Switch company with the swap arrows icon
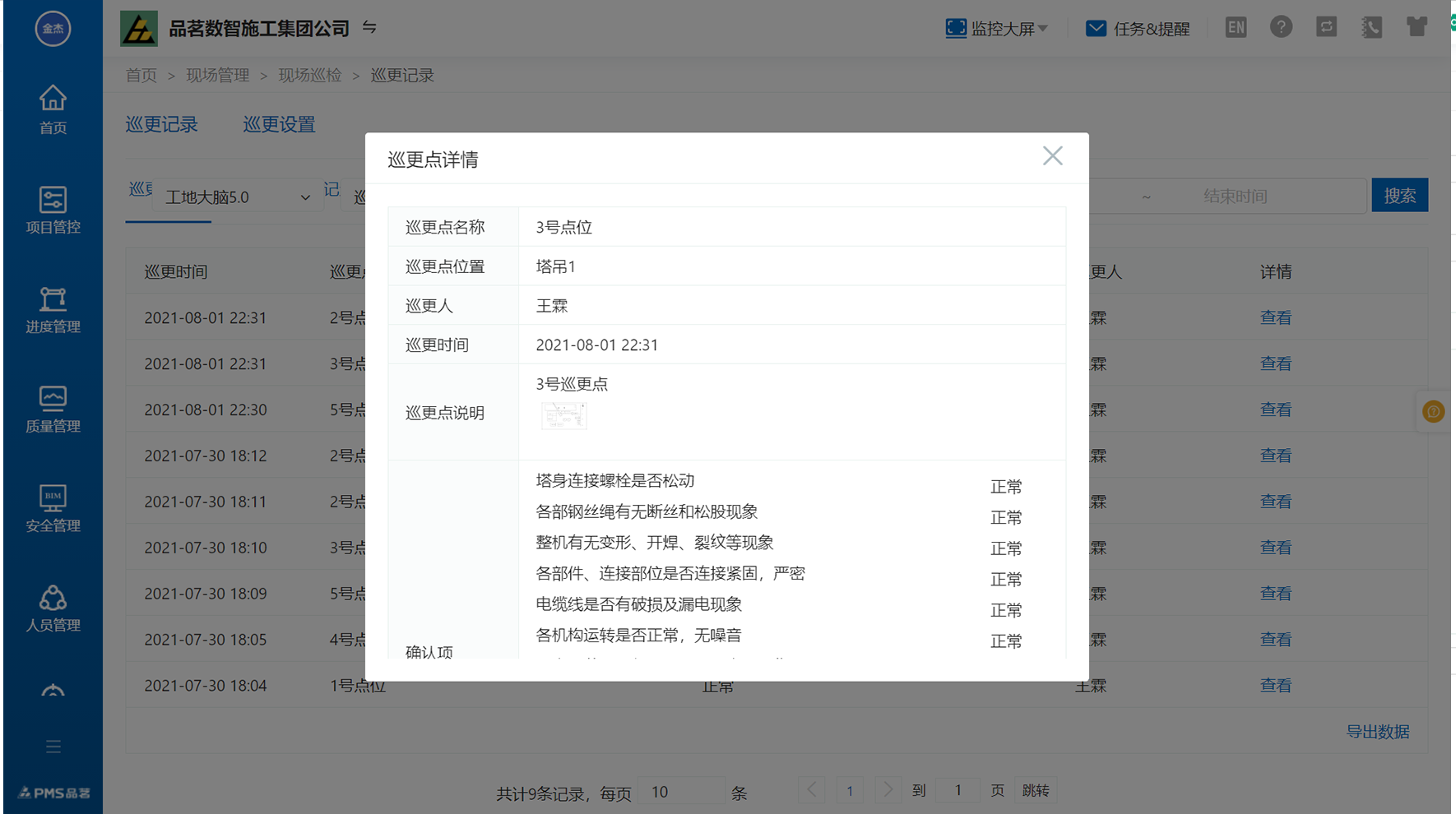Screen dimensions: 1456x814 click(369, 28)
